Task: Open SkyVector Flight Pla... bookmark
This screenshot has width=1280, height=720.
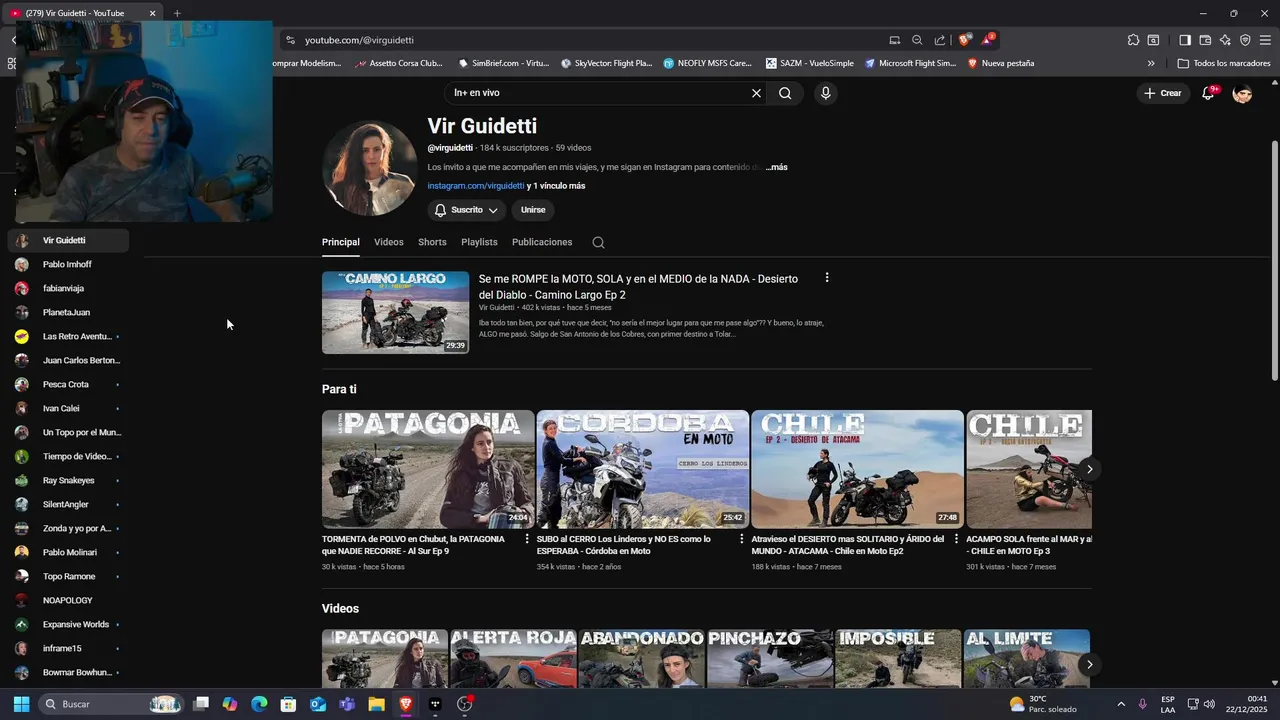Action: 606,63
